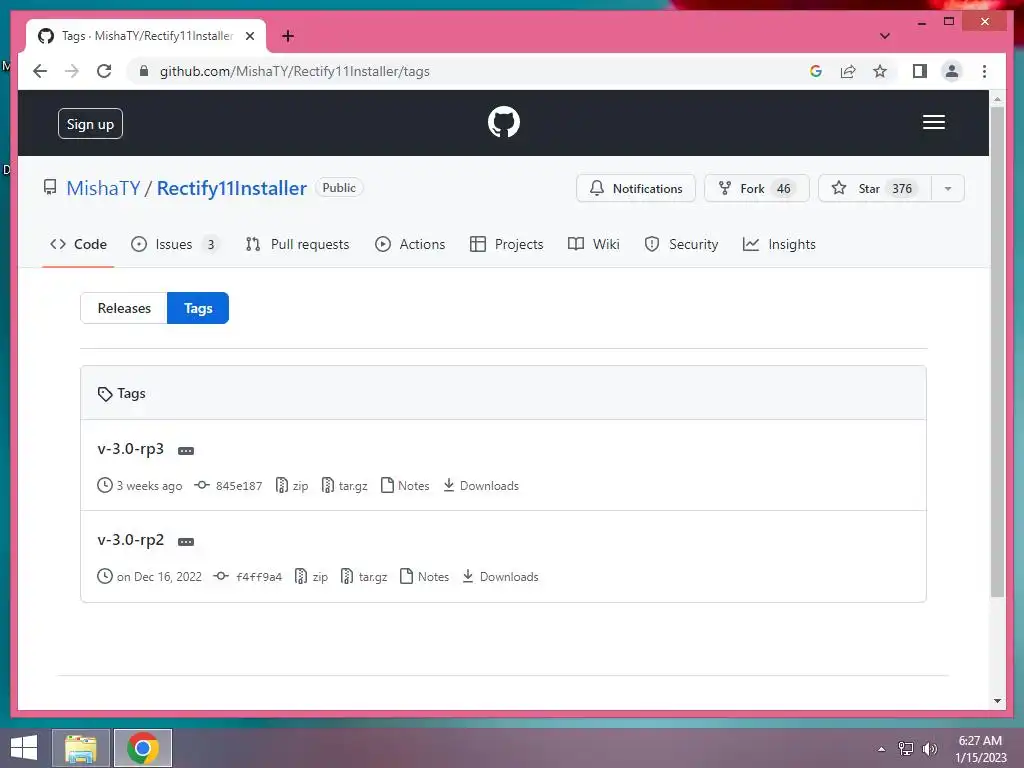Image resolution: width=1024 pixels, height=768 pixels.
Task: Expand ellipsis details for v-3.0-rp2
Action: [x=186, y=541]
